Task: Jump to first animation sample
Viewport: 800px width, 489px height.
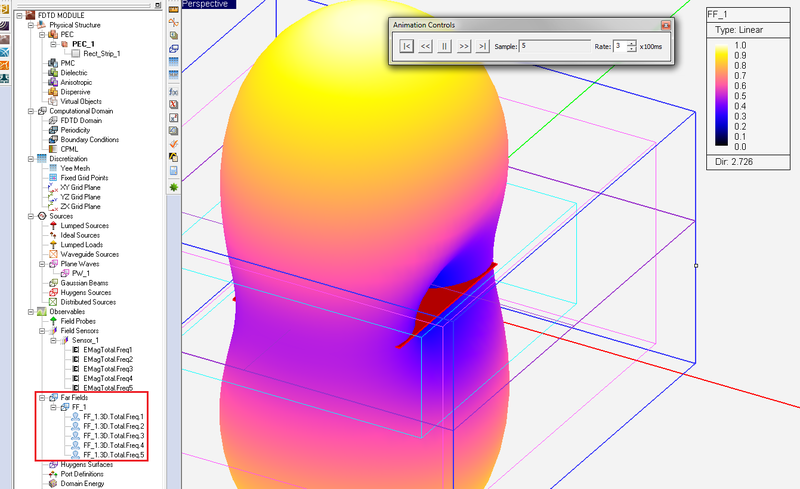Action: pos(405,46)
